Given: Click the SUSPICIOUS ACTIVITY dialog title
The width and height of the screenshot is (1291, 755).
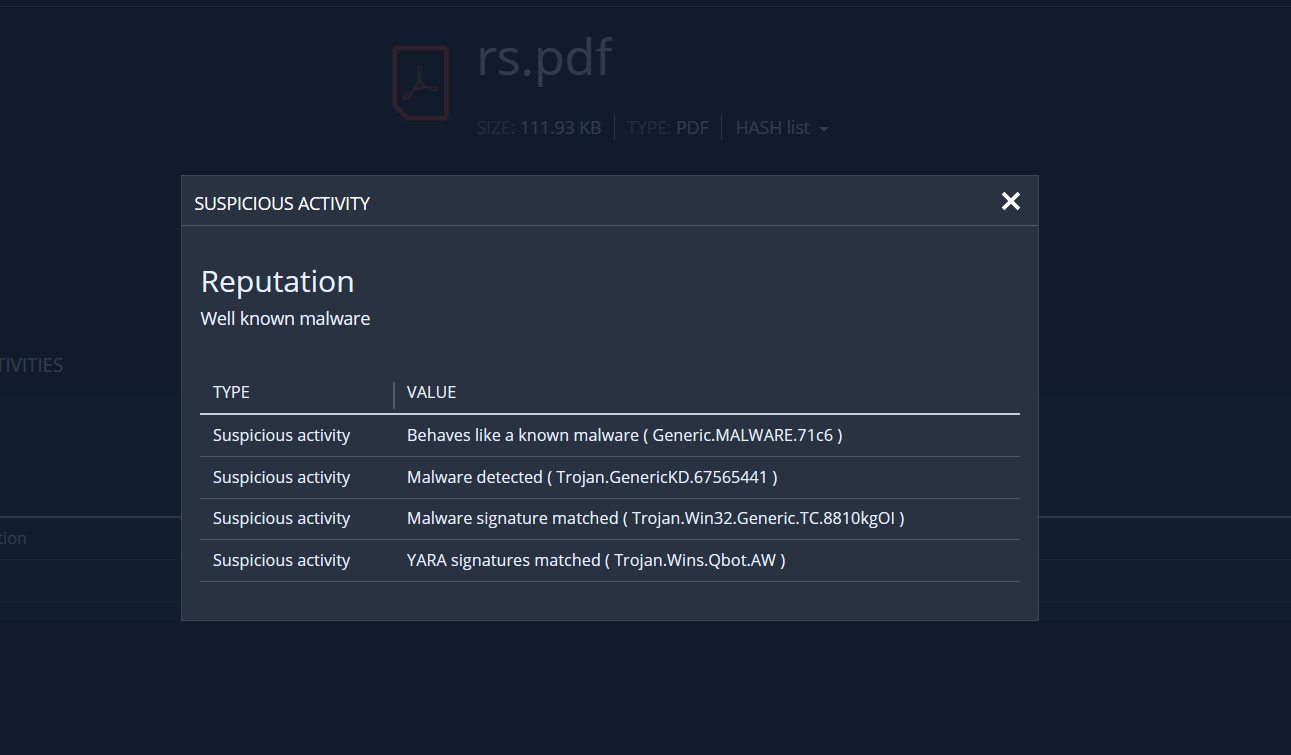Looking at the screenshot, I should 282,203.
